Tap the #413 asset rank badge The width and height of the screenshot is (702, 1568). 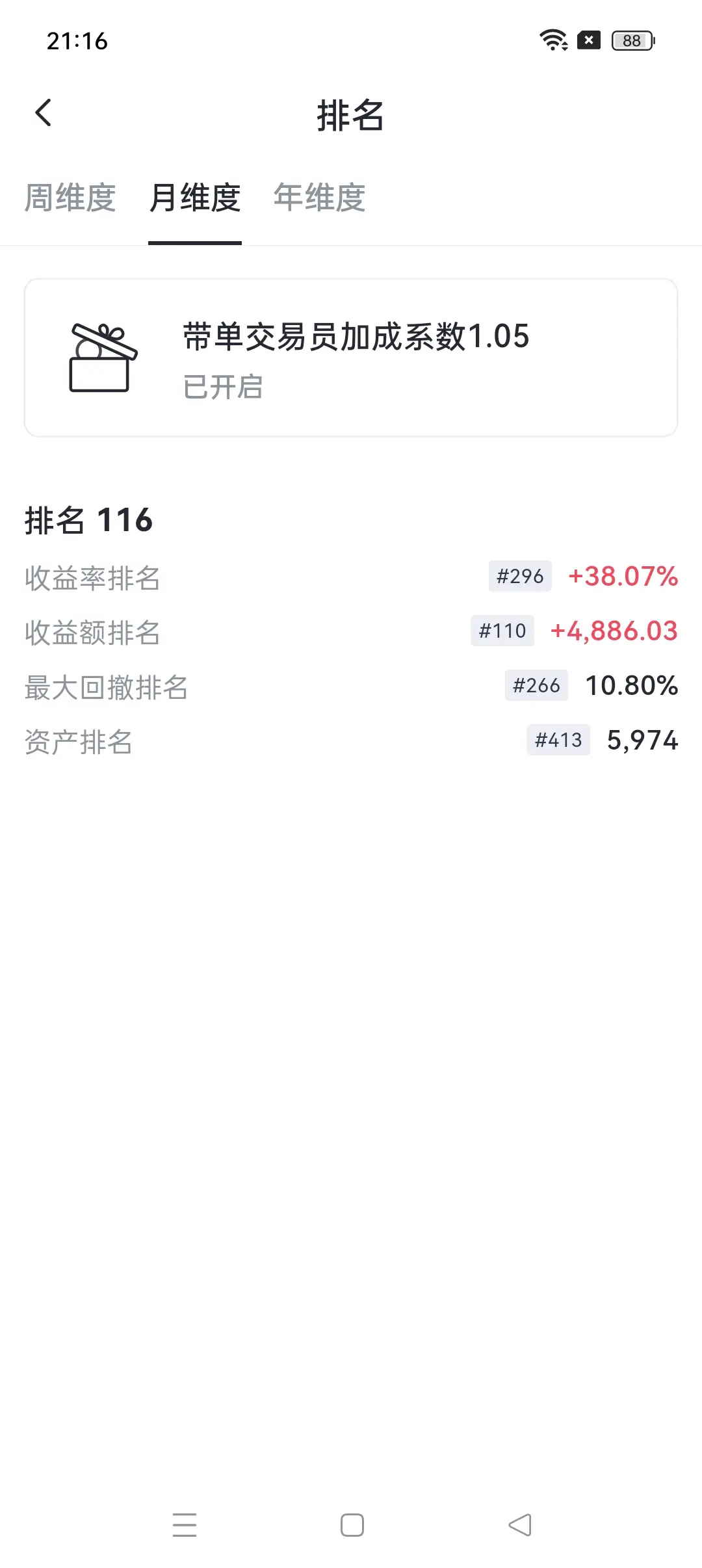click(558, 740)
